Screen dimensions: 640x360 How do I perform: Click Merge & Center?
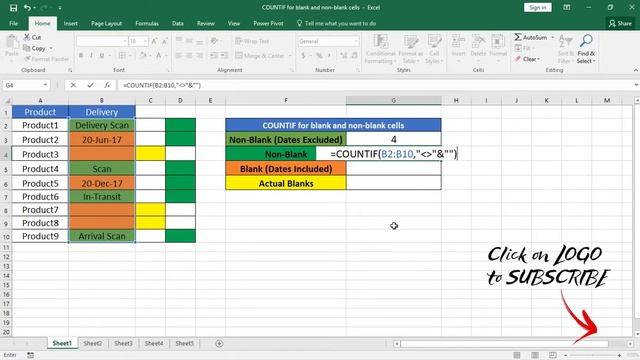pyautogui.click(x=260, y=55)
